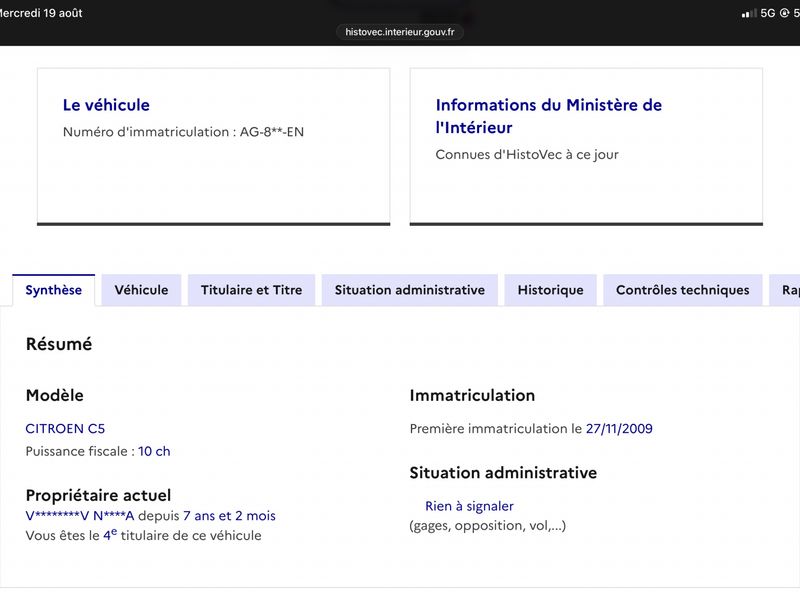Click the first registration date 27/11/2009

619,429
